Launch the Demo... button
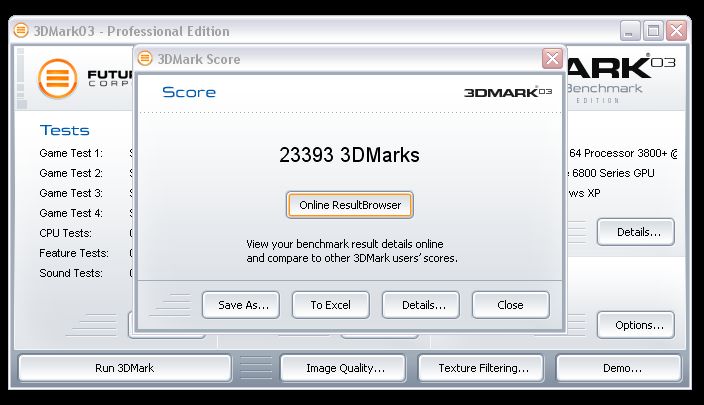This screenshot has height=405, width=704. point(619,368)
